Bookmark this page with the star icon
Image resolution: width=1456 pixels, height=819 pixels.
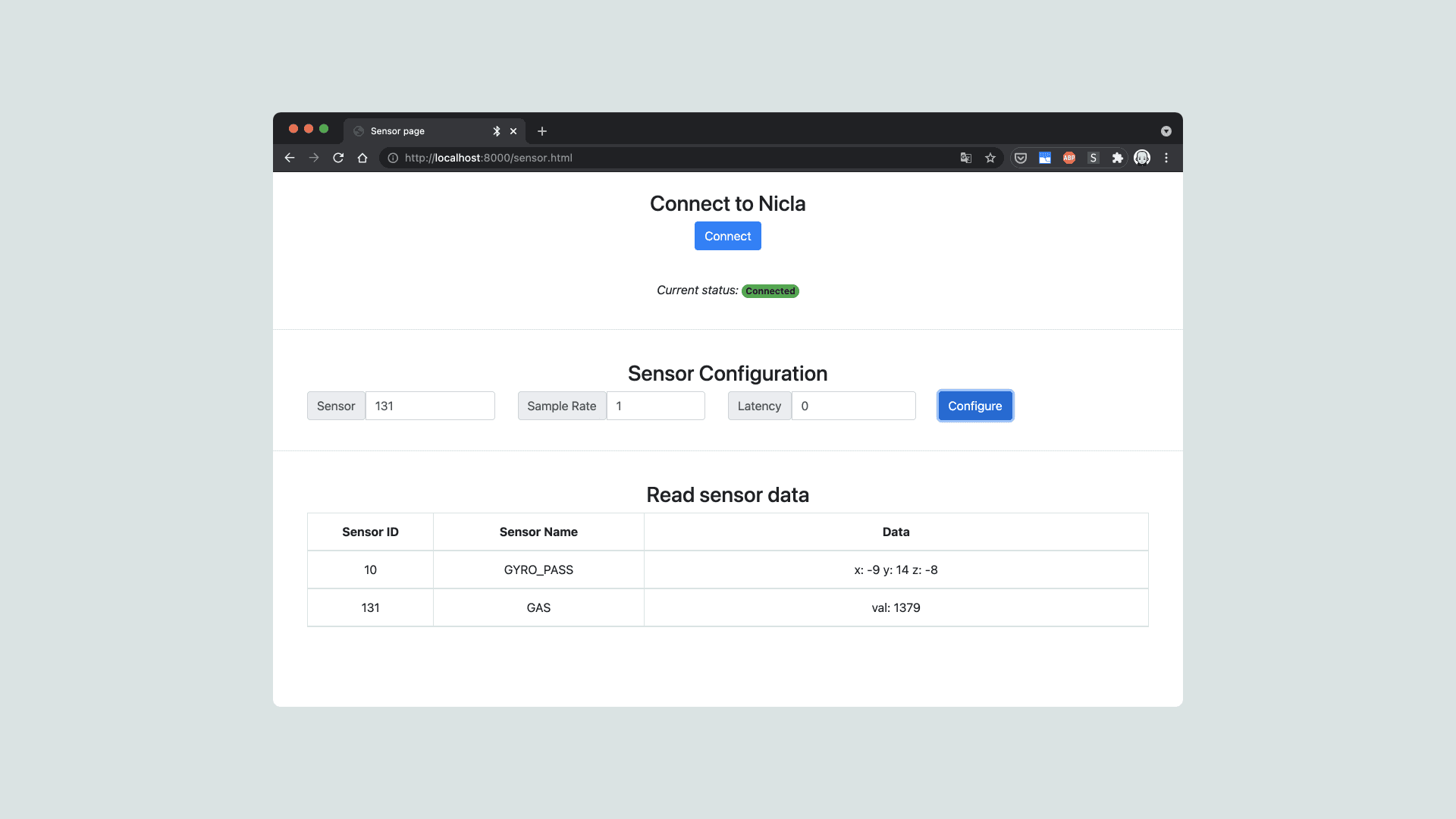tap(990, 158)
